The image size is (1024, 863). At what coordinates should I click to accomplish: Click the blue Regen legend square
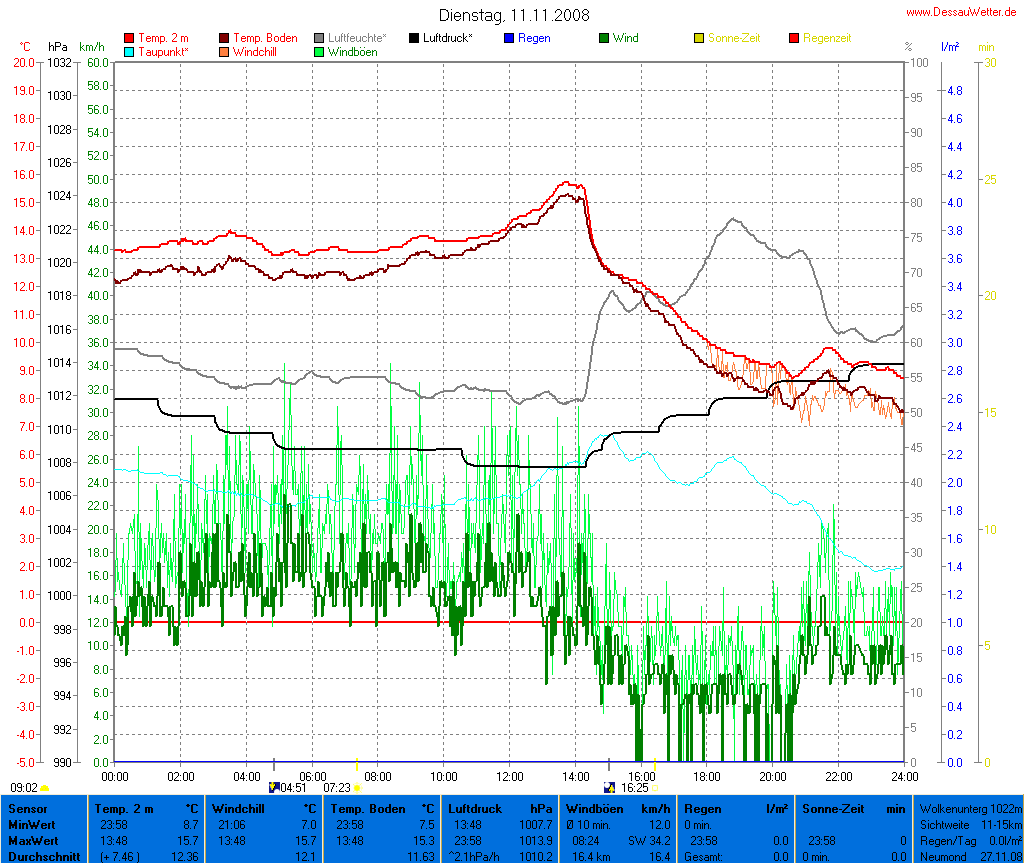[x=509, y=38]
